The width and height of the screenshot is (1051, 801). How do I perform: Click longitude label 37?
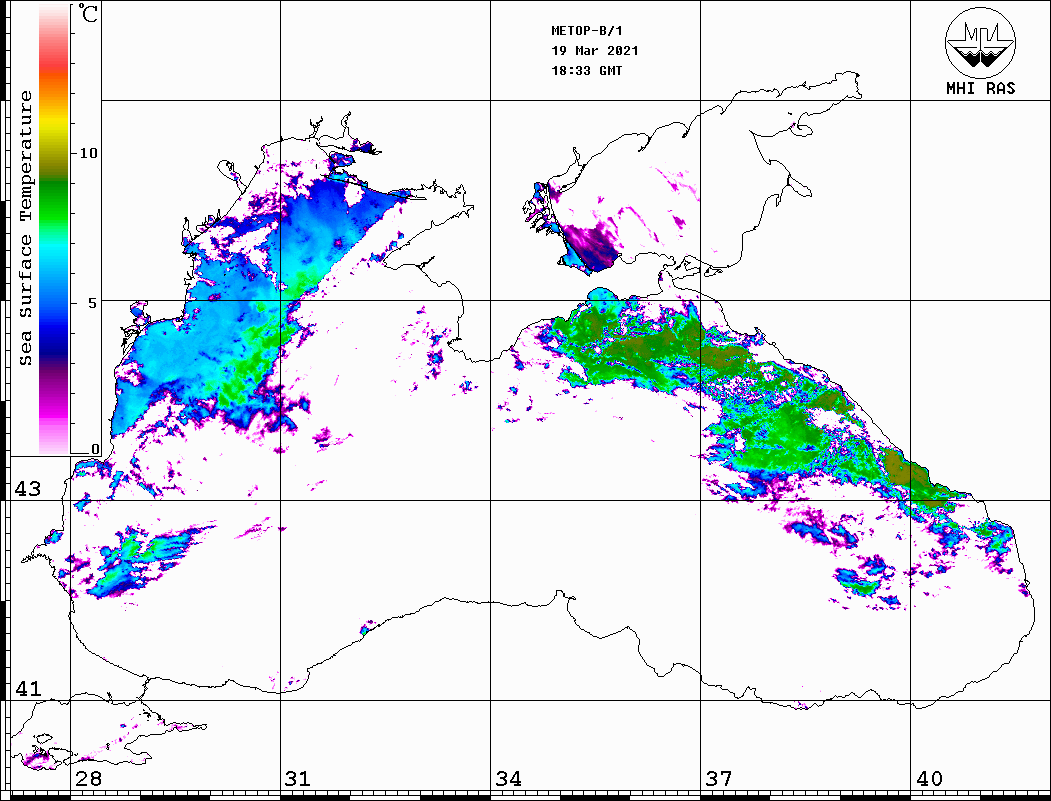[719, 778]
